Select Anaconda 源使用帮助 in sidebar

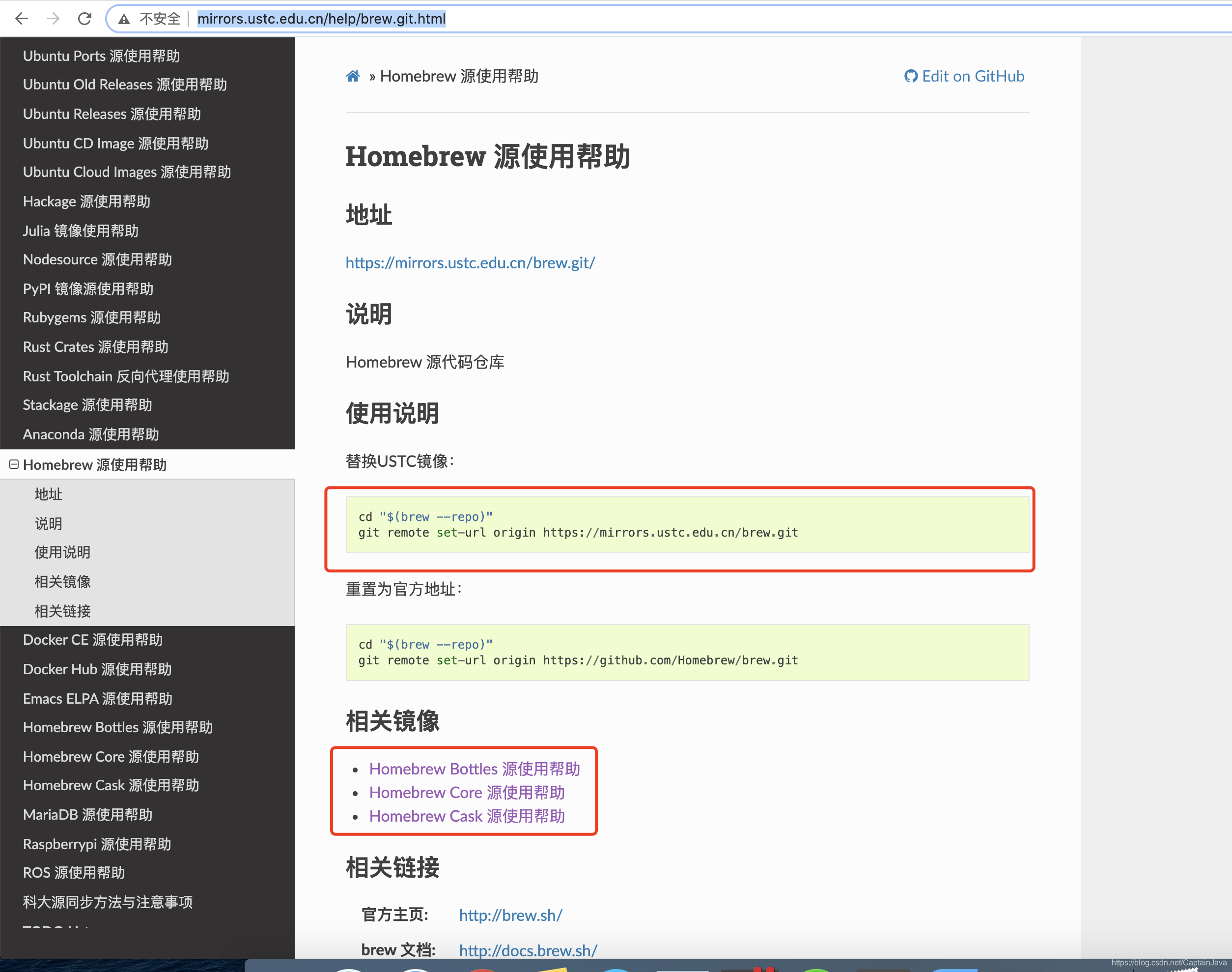(x=91, y=434)
